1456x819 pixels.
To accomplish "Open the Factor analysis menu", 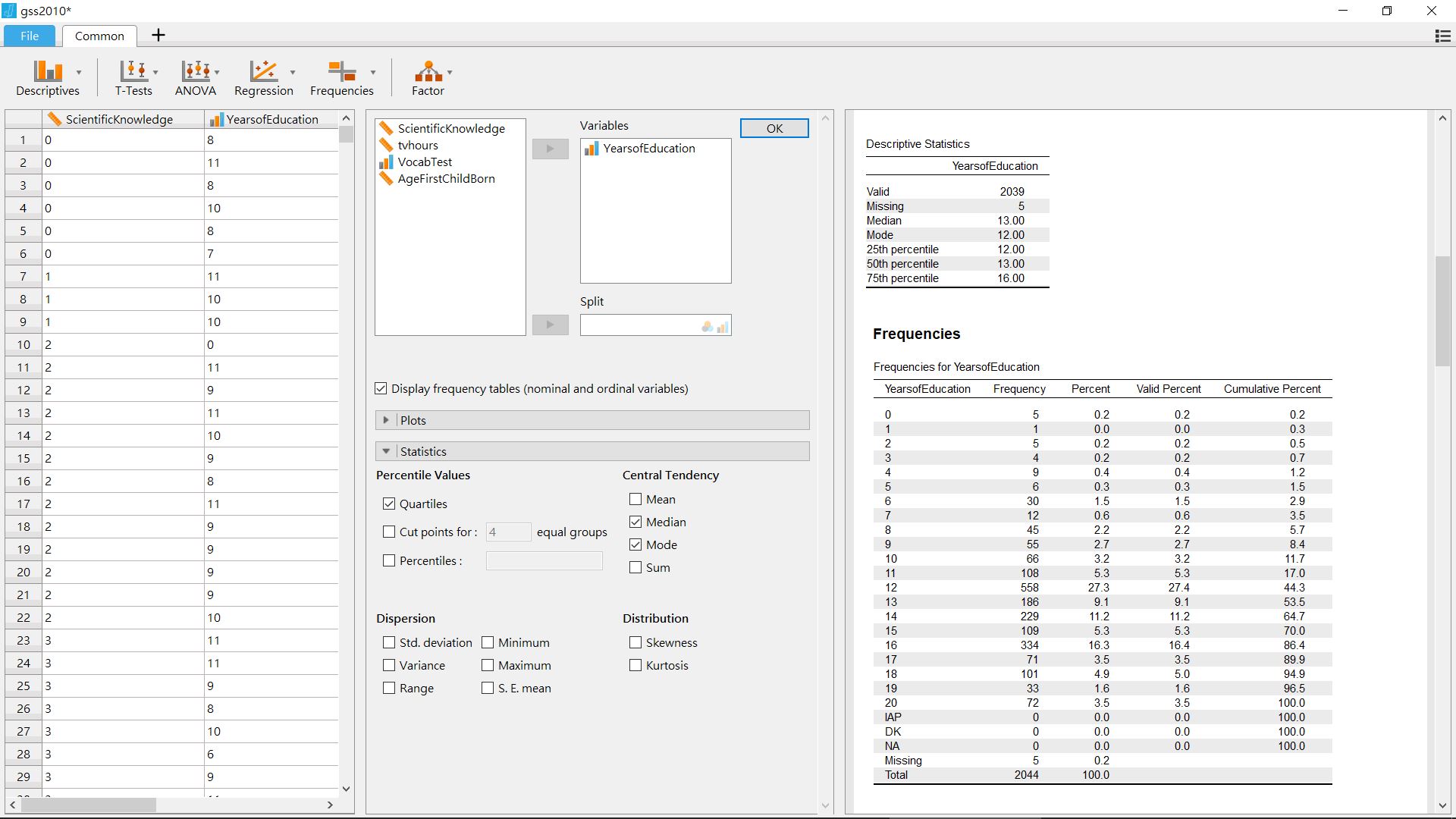I will click(x=428, y=79).
